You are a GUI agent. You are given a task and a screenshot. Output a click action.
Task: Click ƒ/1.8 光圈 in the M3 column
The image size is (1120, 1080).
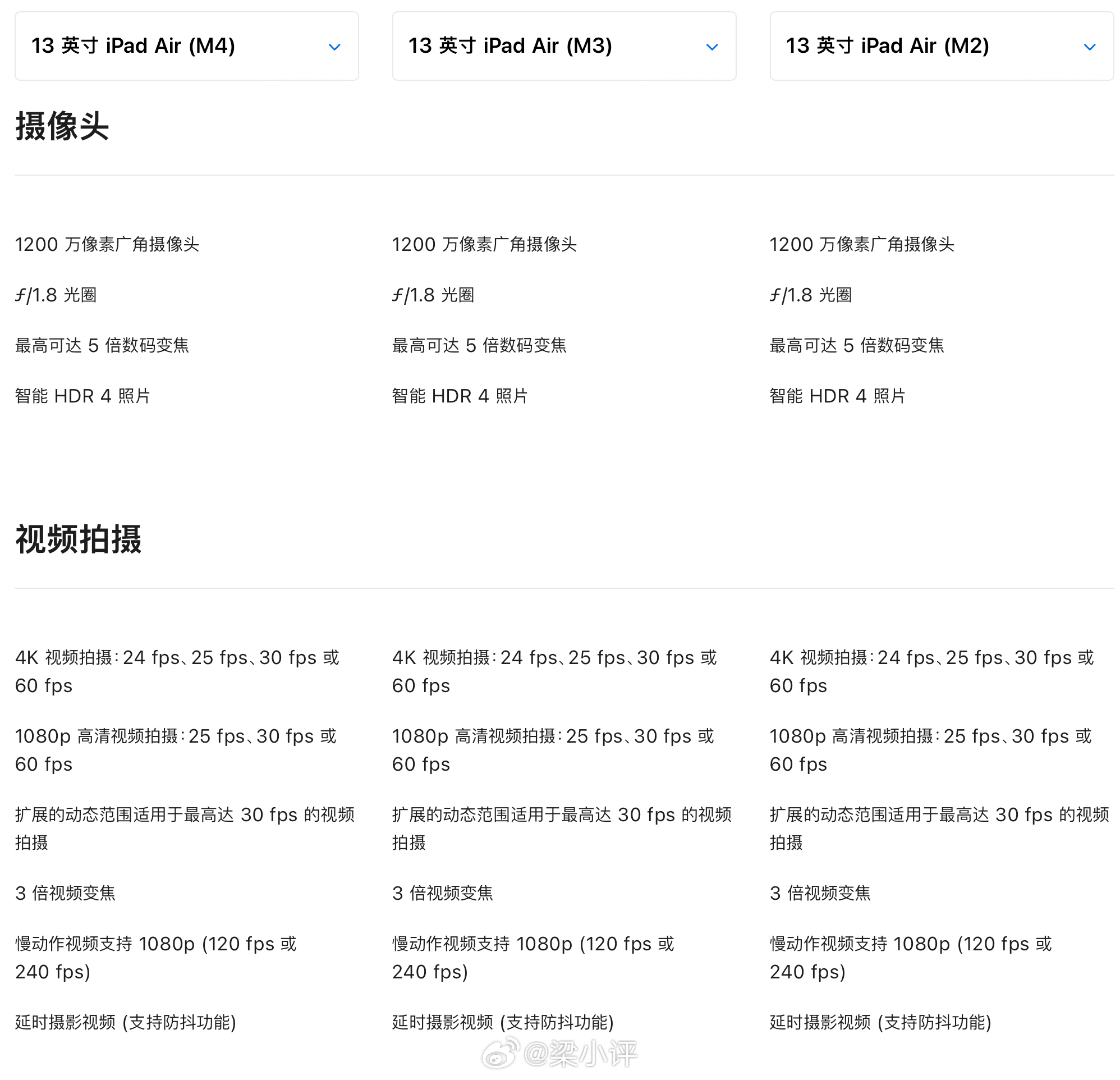(x=433, y=295)
